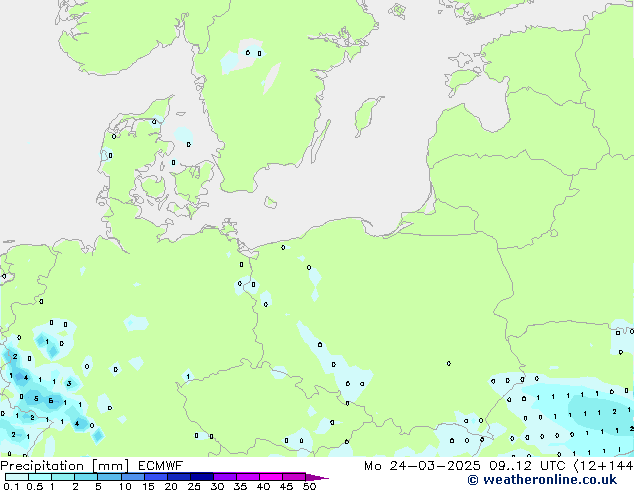The image size is (634, 490).
Task: Click legend value label '35'
Action: [x=240, y=486]
